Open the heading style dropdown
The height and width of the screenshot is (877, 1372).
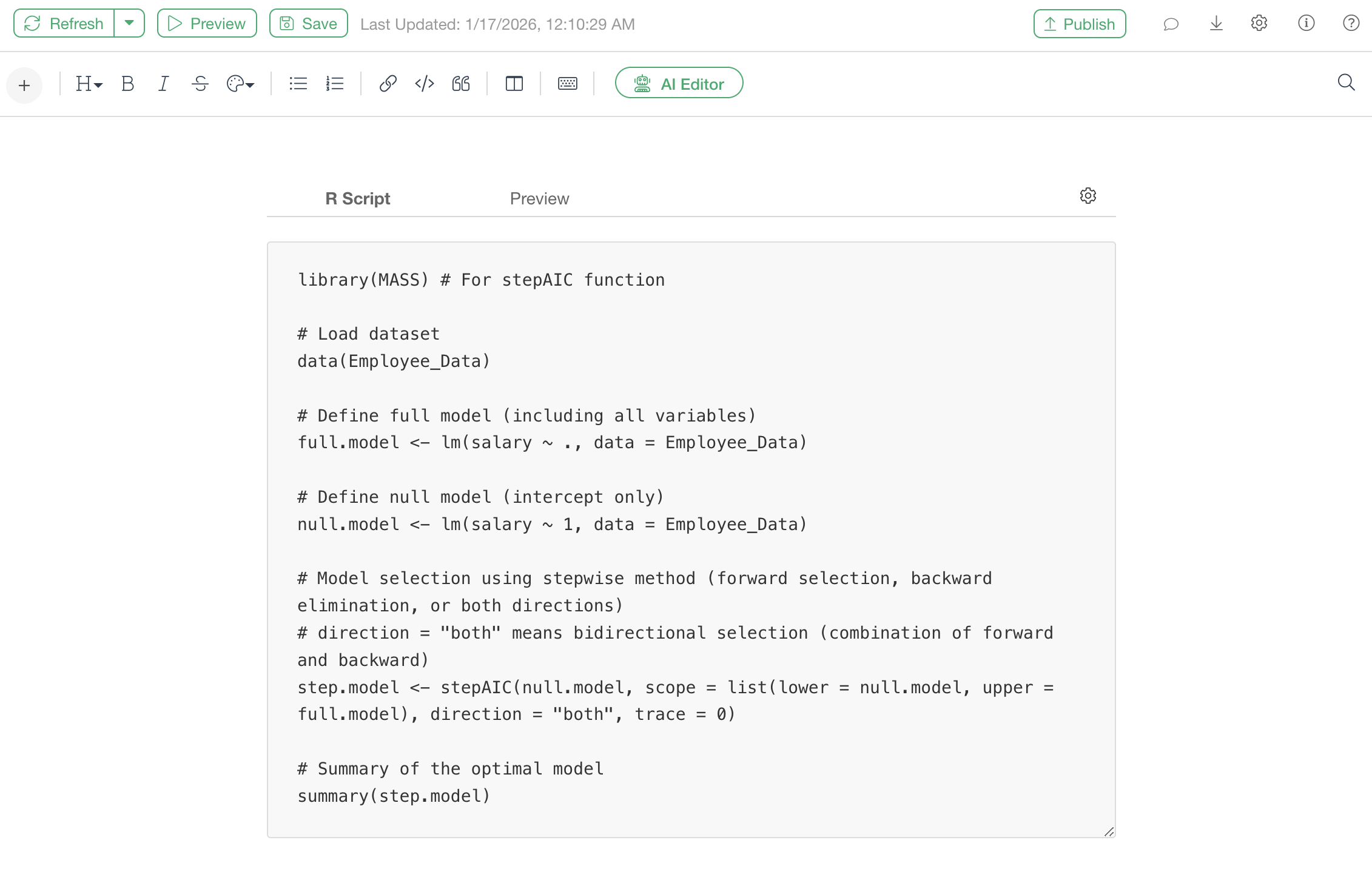pyautogui.click(x=89, y=84)
